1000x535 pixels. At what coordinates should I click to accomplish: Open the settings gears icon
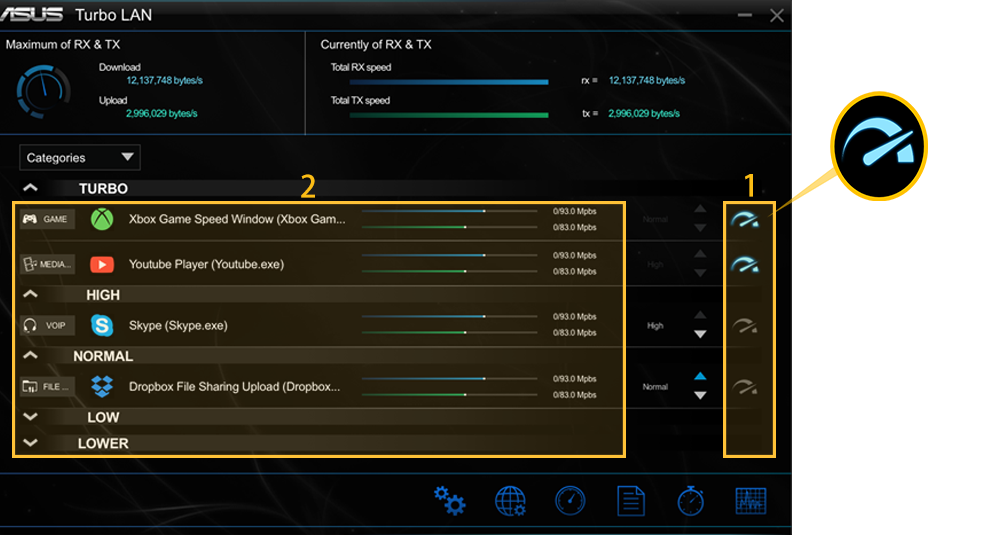pyautogui.click(x=450, y=500)
